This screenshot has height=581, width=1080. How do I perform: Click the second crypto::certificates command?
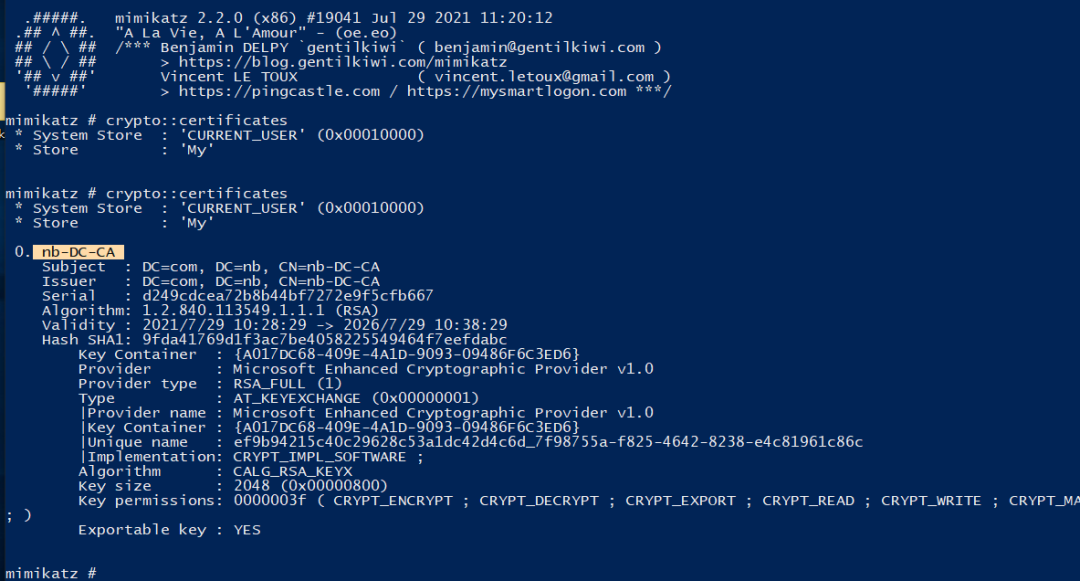[196, 193]
